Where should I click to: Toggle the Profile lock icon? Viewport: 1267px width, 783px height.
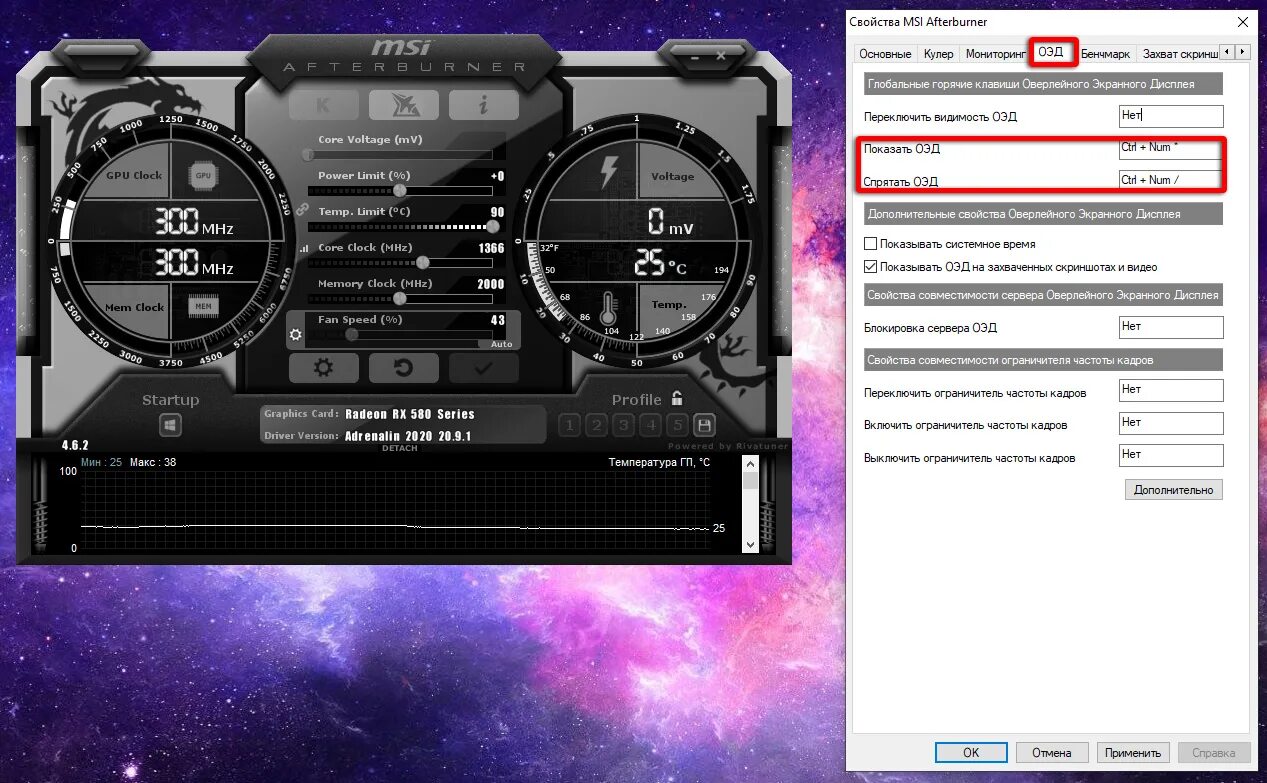(677, 398)
